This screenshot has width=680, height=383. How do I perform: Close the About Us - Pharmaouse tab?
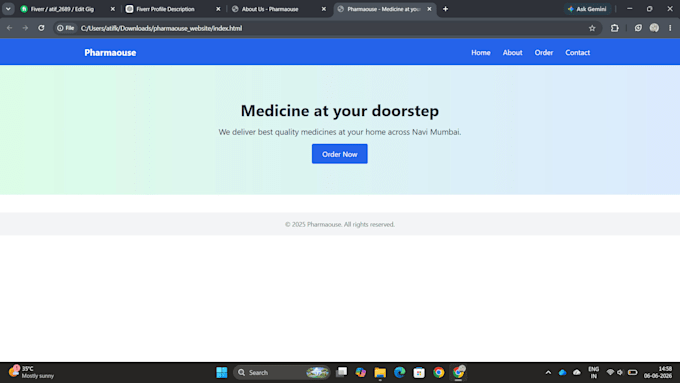click(324, 9)
